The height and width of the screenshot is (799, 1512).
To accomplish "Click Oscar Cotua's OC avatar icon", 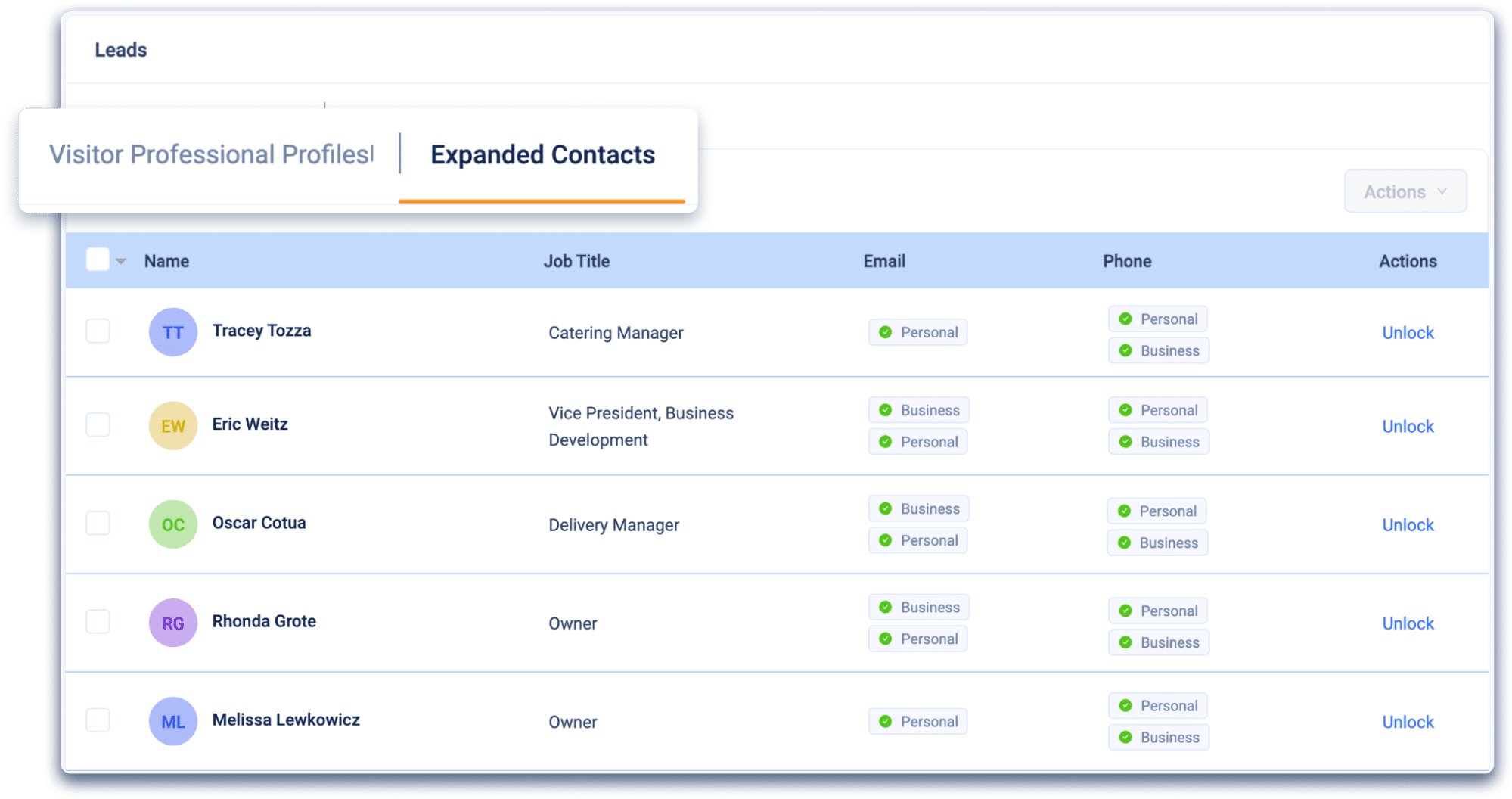I will [x=173, y=524].
